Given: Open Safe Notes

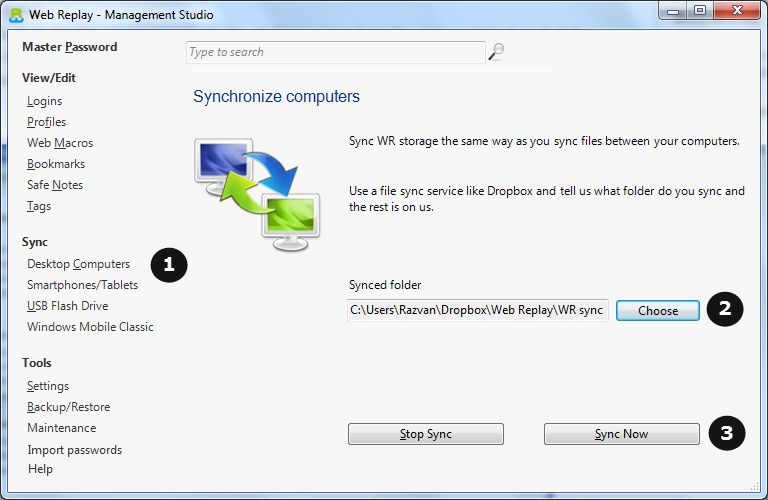Looking at the screenshot, I should [55, 185].
